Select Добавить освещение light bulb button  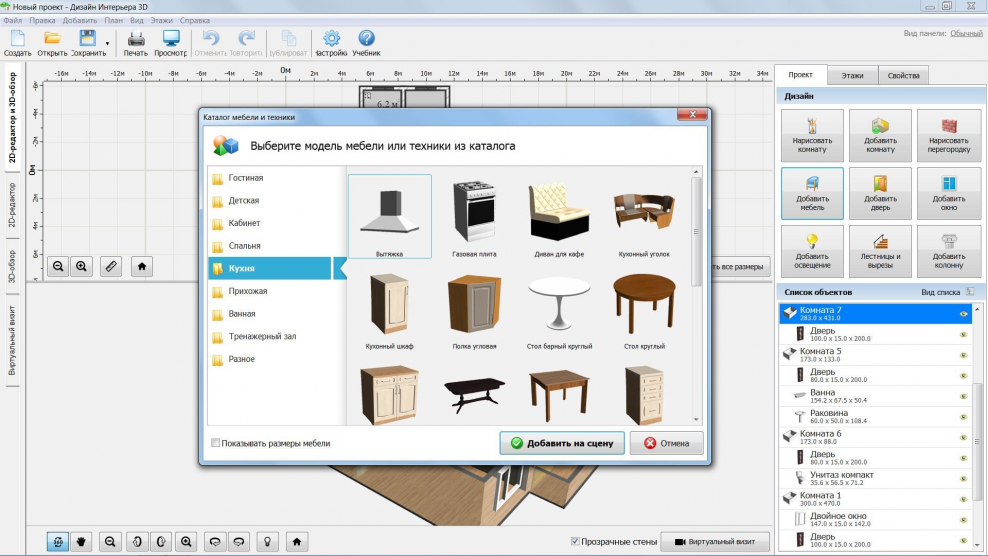pyautogui.click(x=812, y=251)
